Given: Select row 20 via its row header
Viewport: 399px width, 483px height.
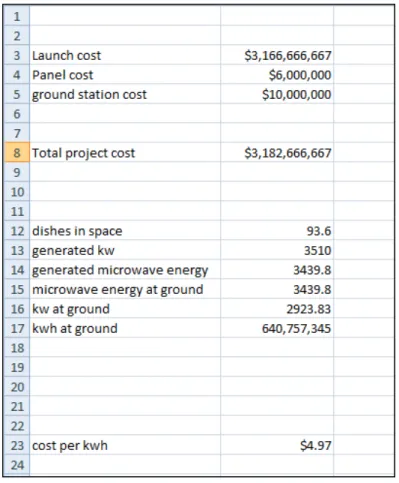Looking at the screenshot, I should click(x=17, y=387).
